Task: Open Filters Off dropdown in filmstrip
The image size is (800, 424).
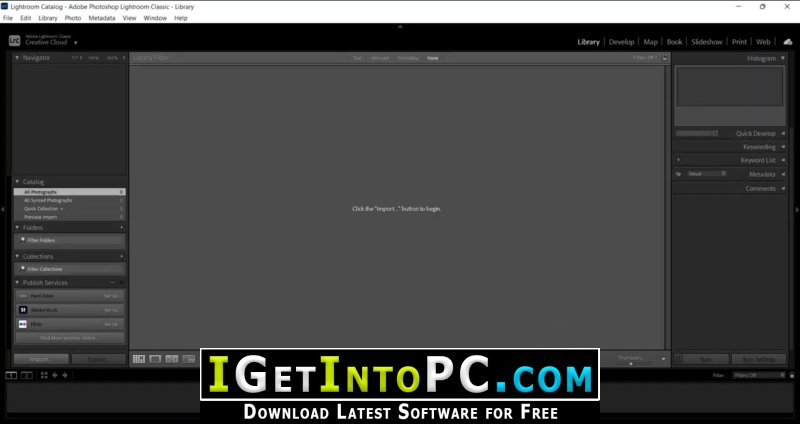Action: click(x=759, y=375)
